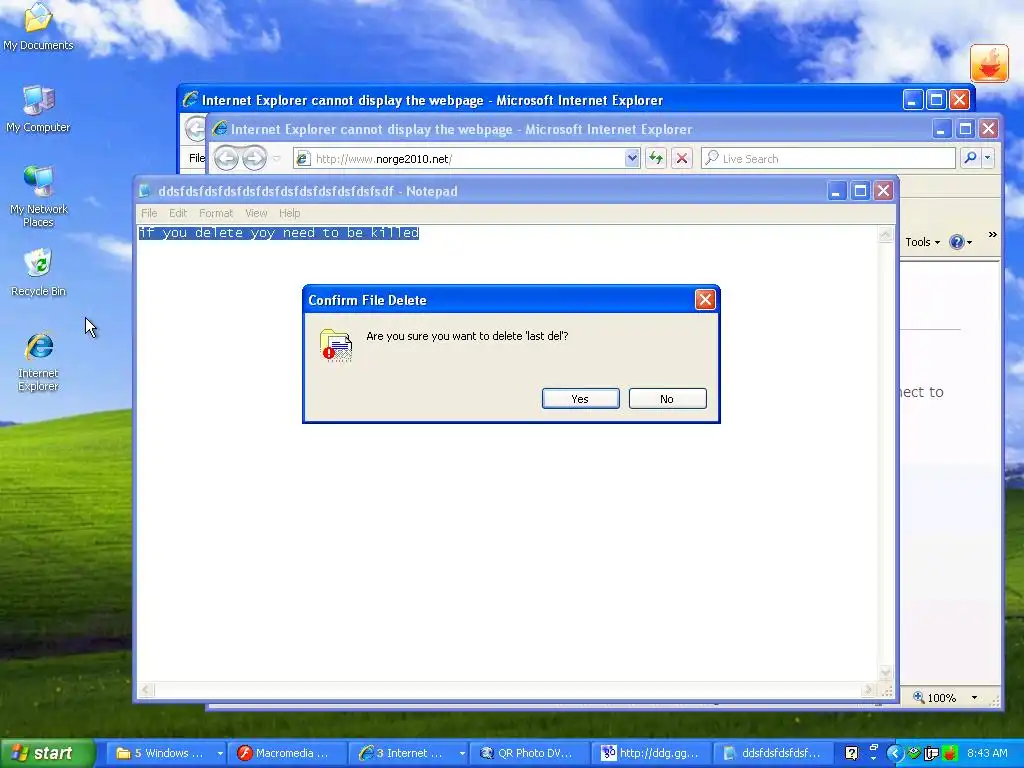Screen dimensions: 1024x768
Task: Click the tray green shield icon
Action: (x=914, y=753)
